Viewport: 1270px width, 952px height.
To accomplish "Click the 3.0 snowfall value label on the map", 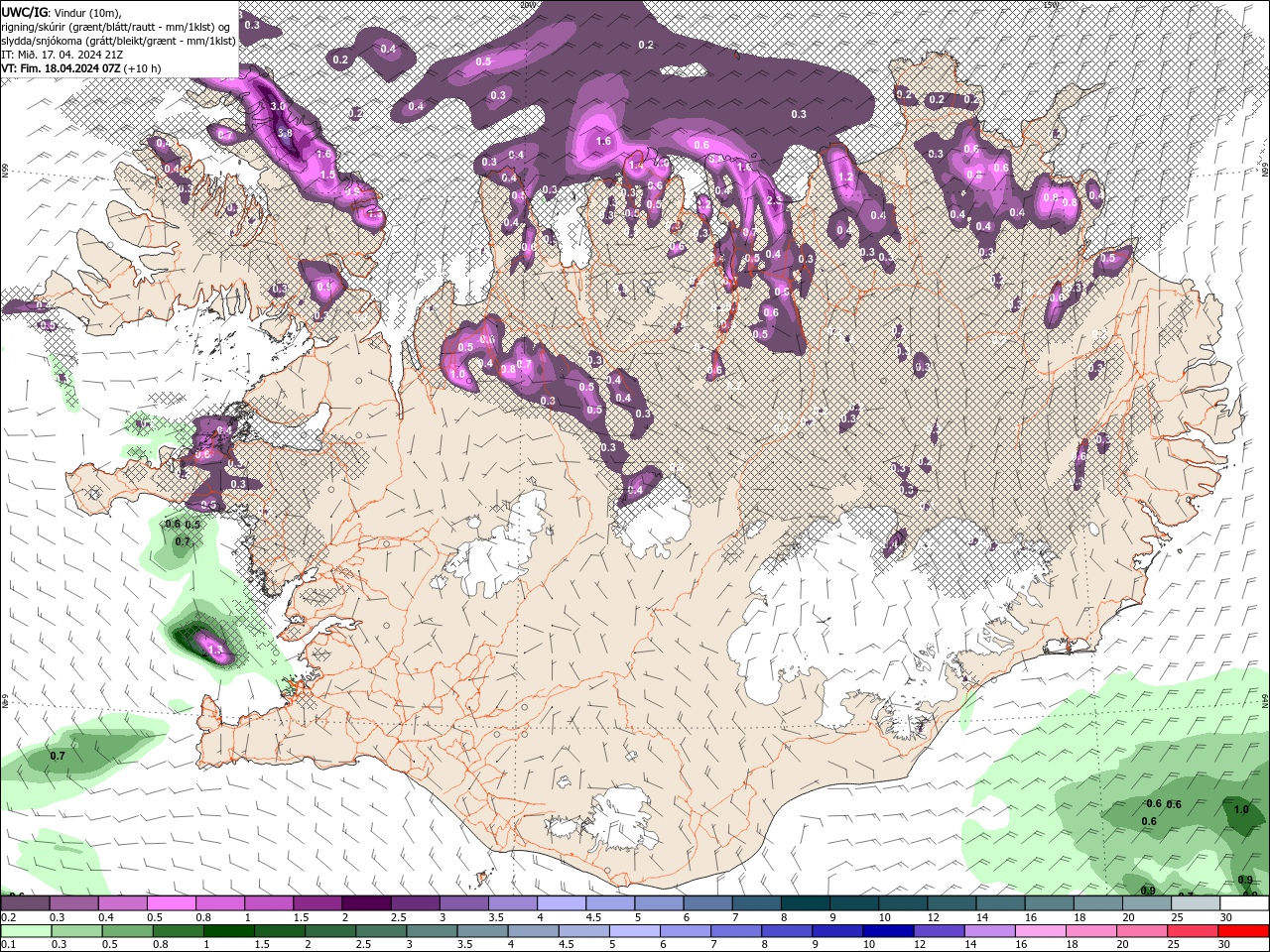I will pos(278,106).
